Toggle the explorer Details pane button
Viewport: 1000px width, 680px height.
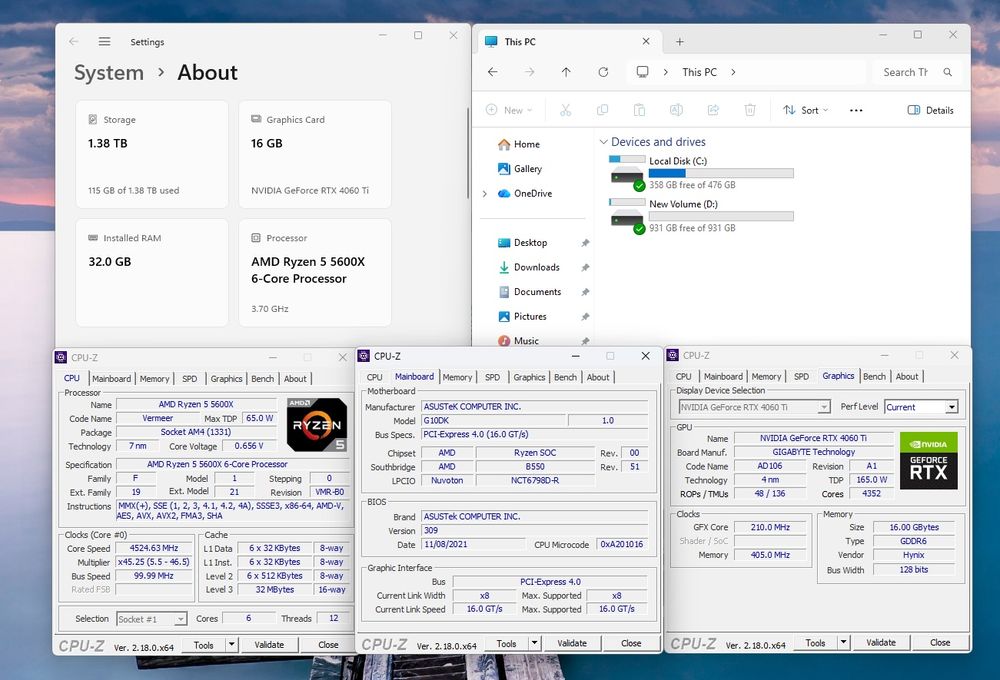click(930, 110)
